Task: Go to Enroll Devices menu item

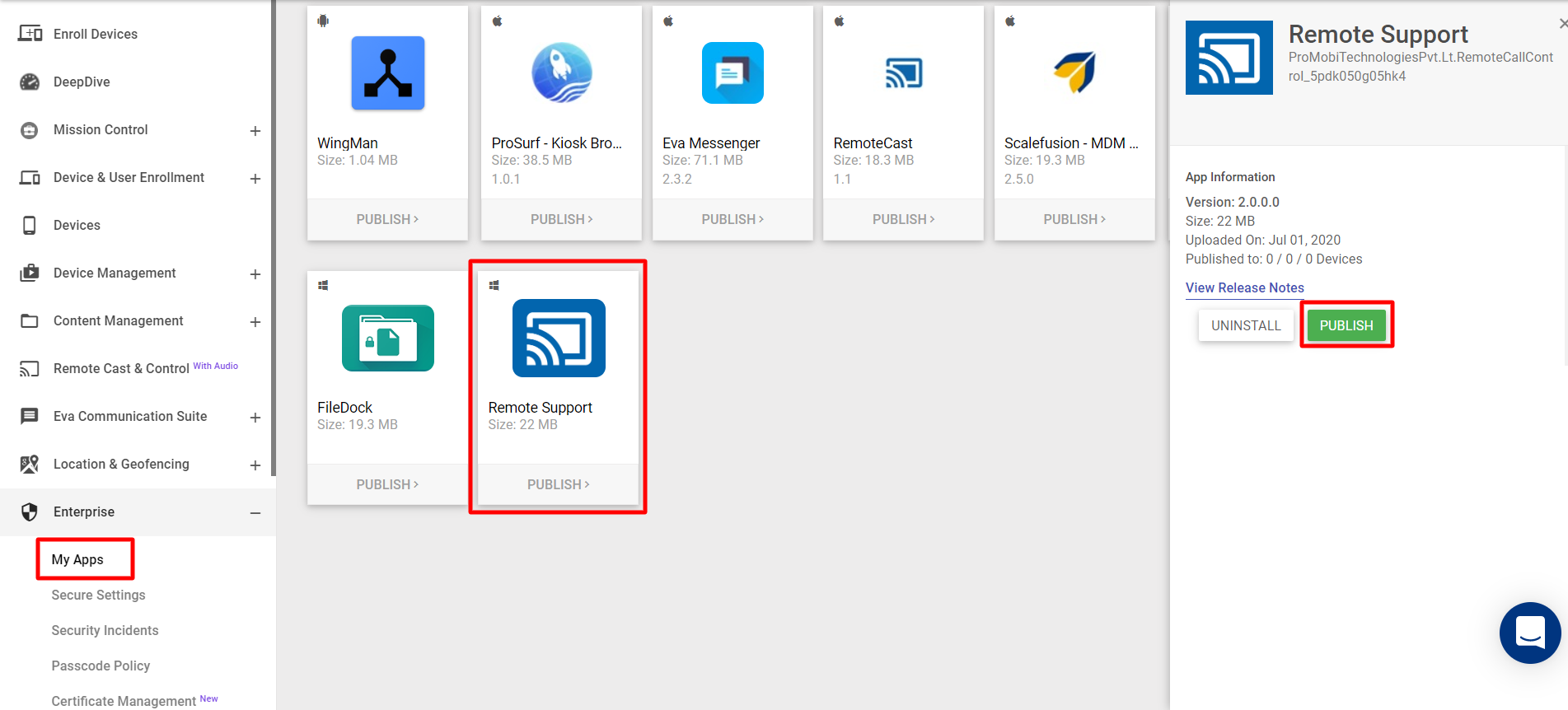Action: pyautogui.click(x=96, y=34)
